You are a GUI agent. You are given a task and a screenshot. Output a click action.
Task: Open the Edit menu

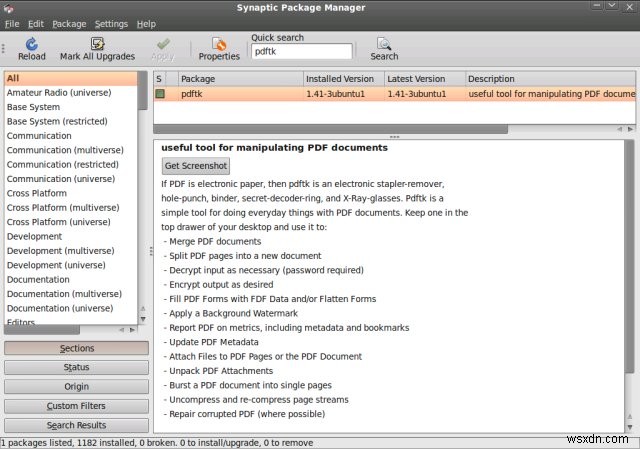click(x=36, y=24)
